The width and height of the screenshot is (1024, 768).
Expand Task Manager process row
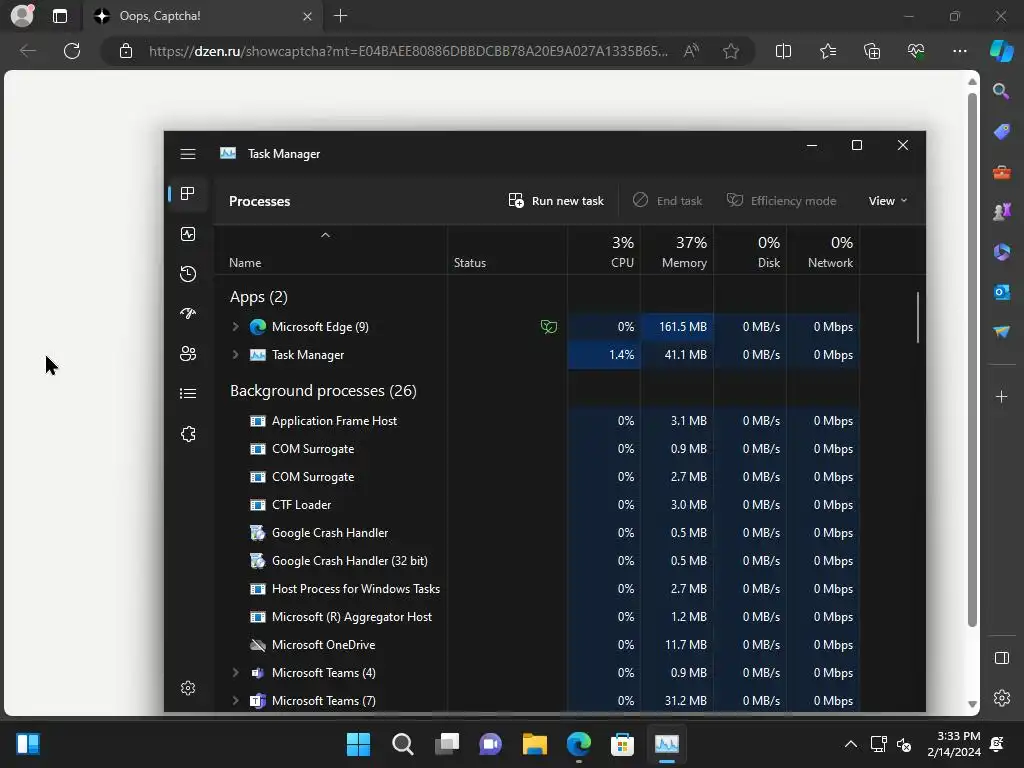point(236,355)
